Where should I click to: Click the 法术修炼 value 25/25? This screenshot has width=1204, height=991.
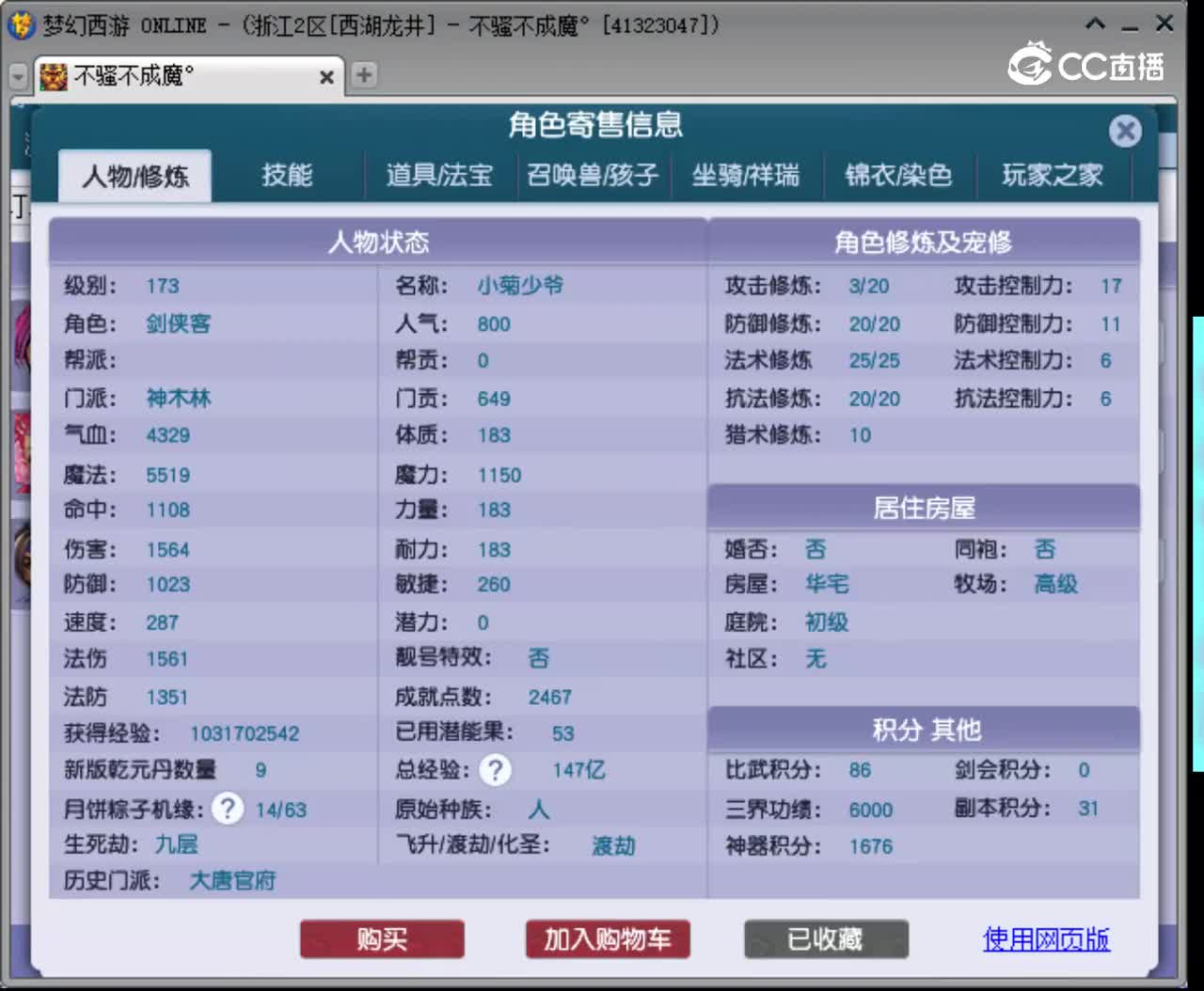click(875, 361)
